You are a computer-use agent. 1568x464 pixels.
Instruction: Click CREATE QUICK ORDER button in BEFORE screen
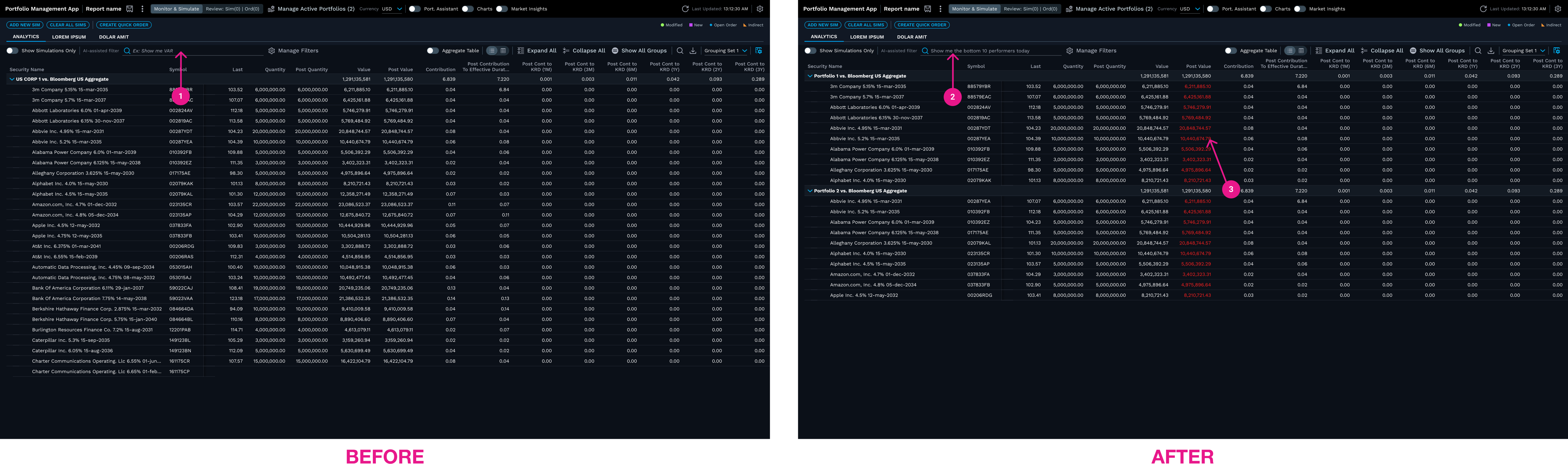tap(124, 25)
